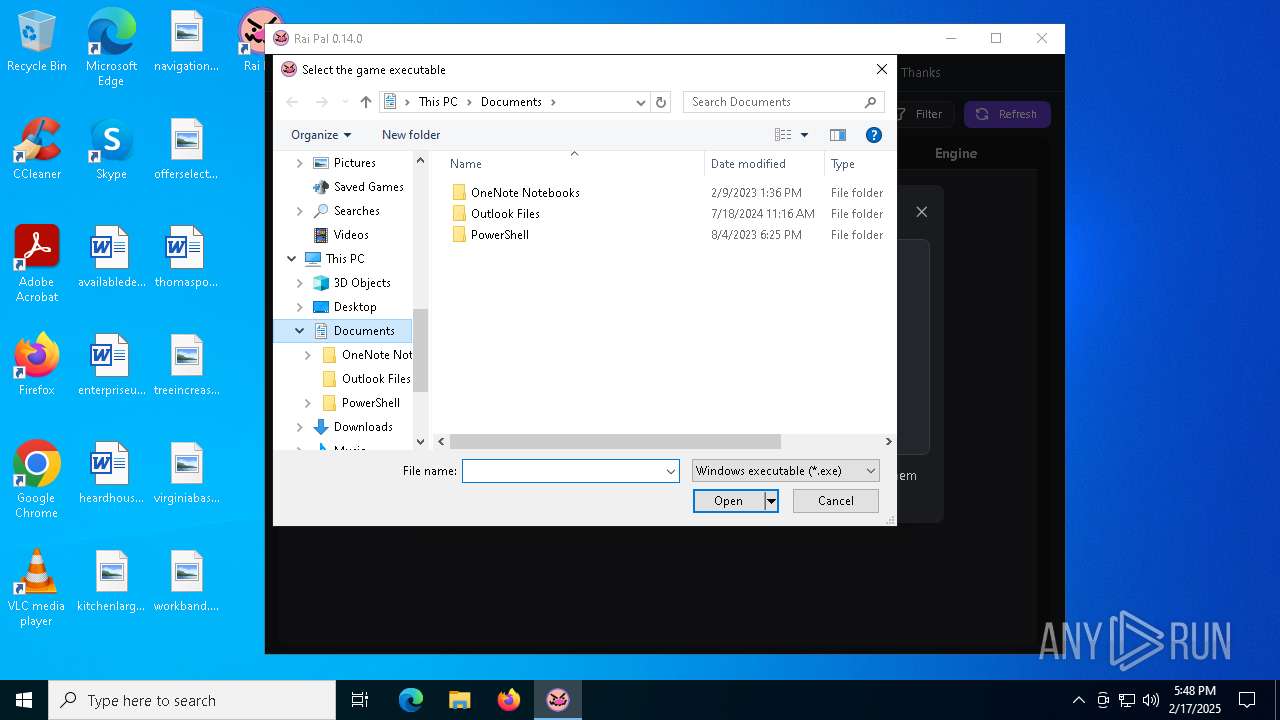Select the VLC media player desktop icon
This screenshot has height=720, width=1280.
pyautogui.click(x=37, y=588)
